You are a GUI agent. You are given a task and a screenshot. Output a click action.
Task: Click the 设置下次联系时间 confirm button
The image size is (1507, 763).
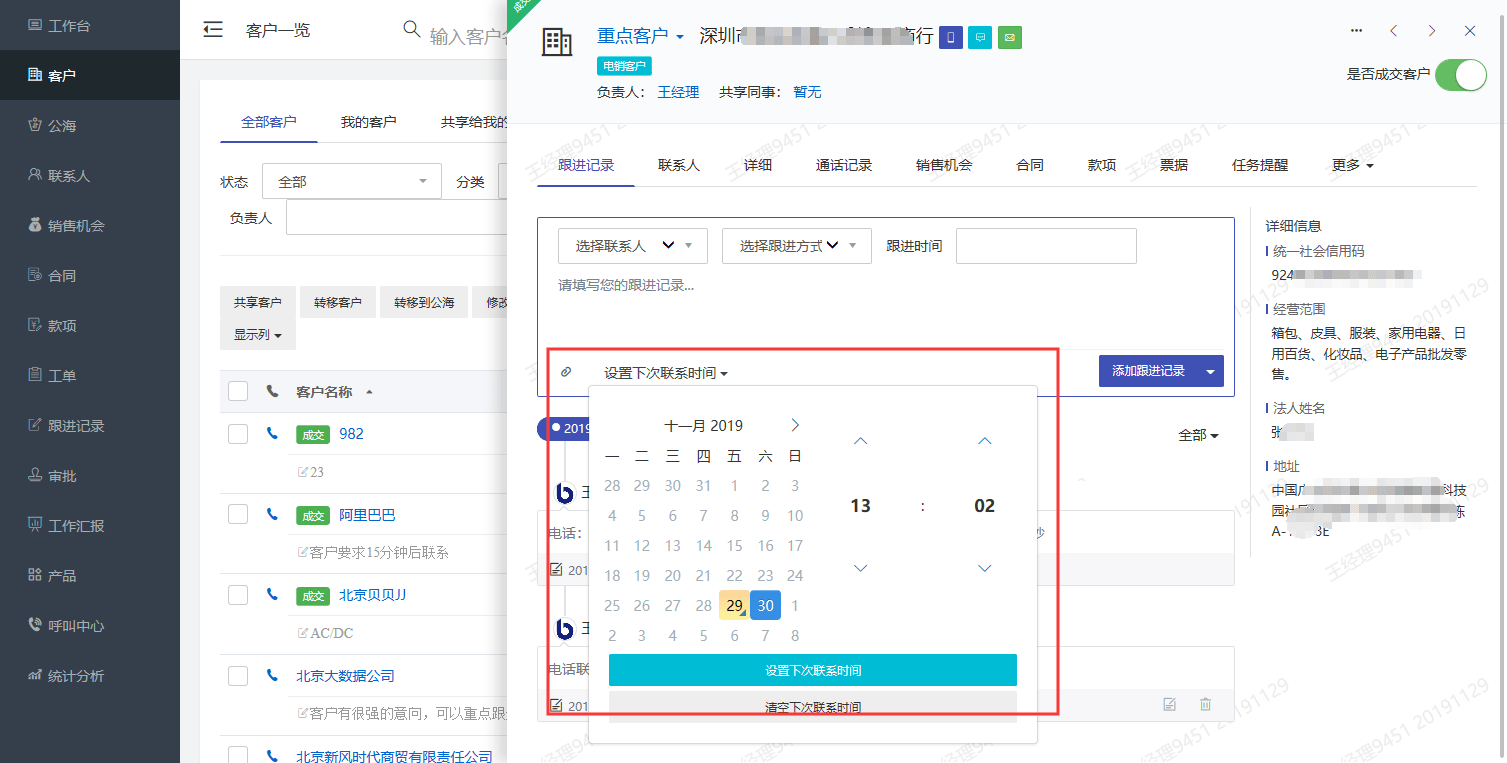[x=812, y=670]
